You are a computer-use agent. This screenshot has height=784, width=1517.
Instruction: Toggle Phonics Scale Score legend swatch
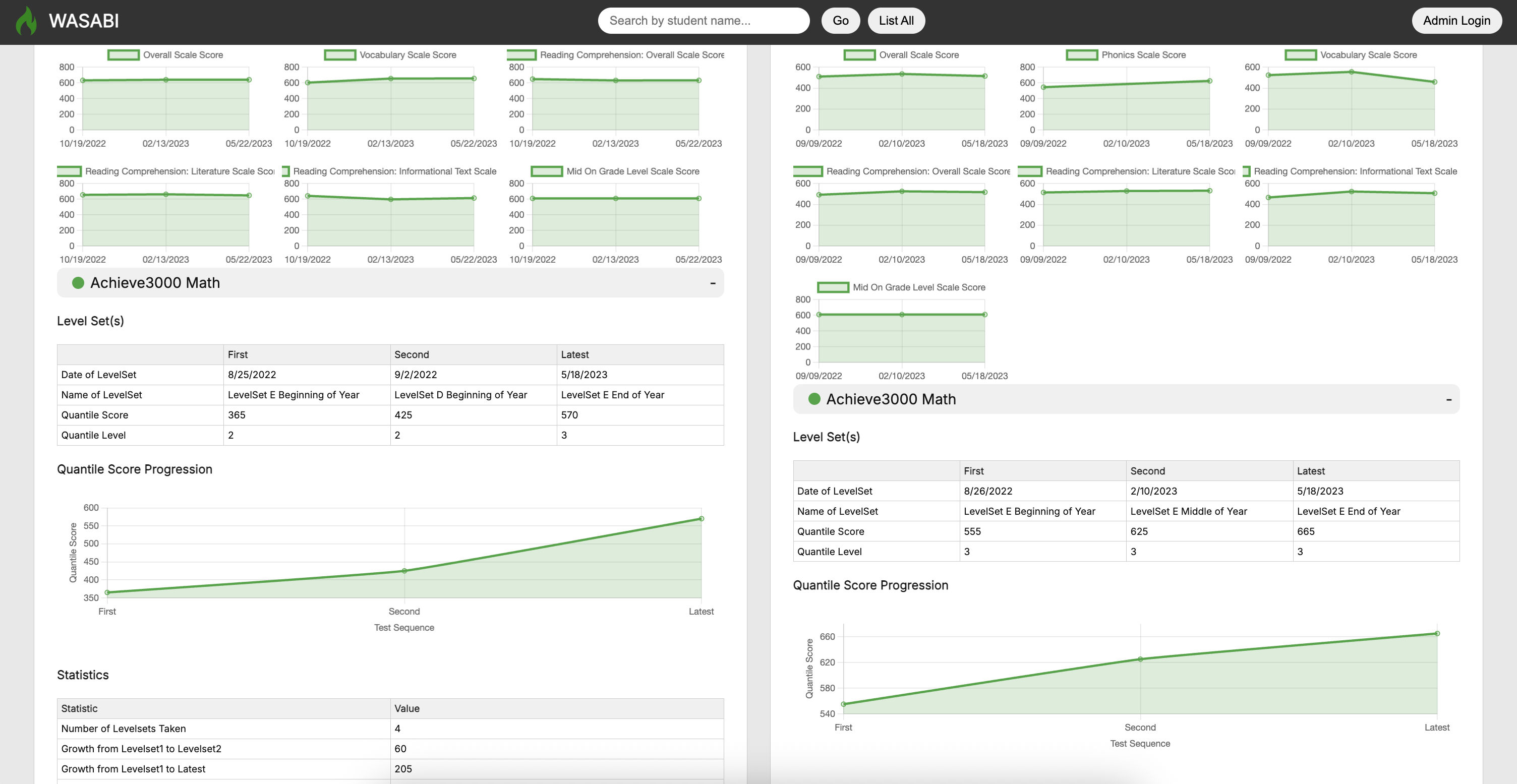click(1082, 55)
